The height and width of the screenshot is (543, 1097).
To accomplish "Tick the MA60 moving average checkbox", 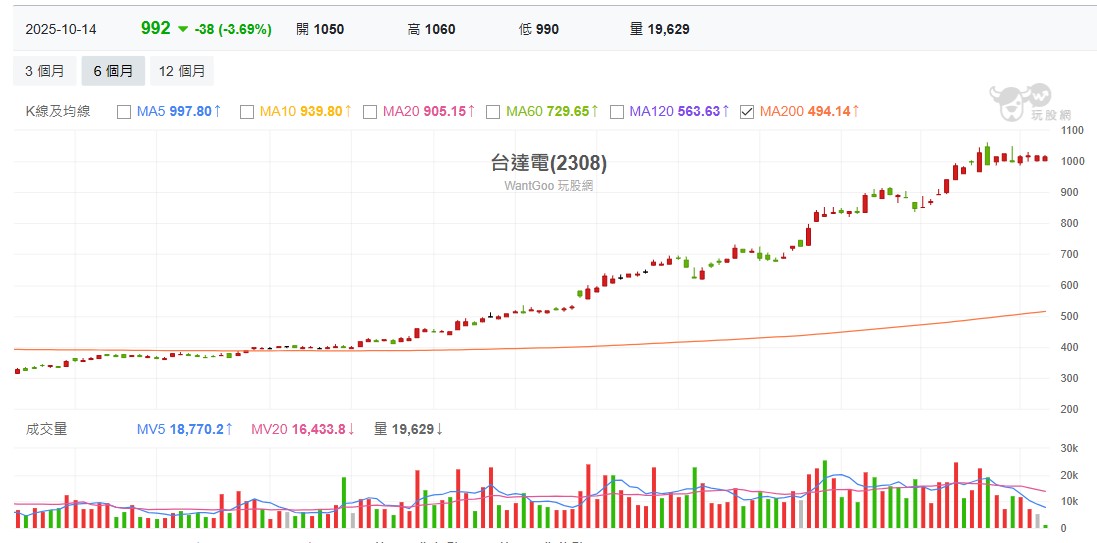I will click(493, 111).
